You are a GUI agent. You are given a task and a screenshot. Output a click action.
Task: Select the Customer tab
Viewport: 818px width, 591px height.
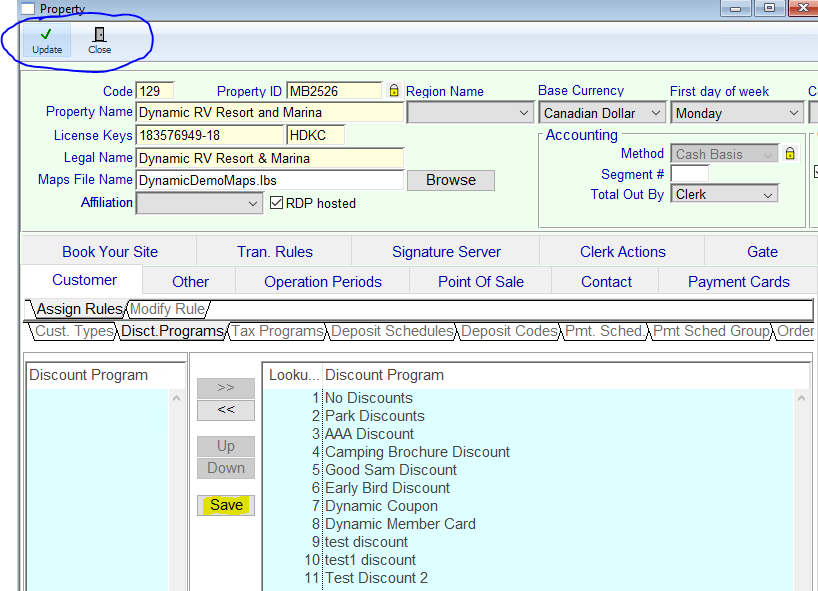(84, 280)
